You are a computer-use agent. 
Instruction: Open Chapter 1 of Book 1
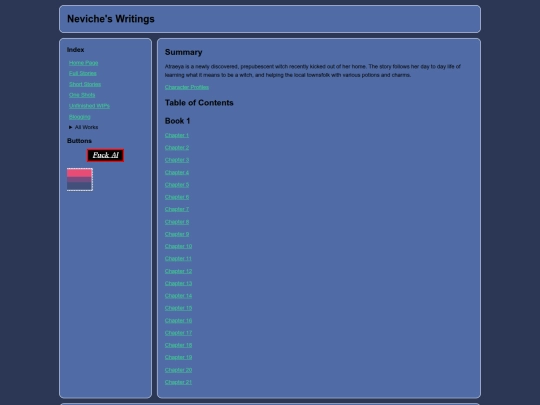pyautogui.click(x=177, y=135)
